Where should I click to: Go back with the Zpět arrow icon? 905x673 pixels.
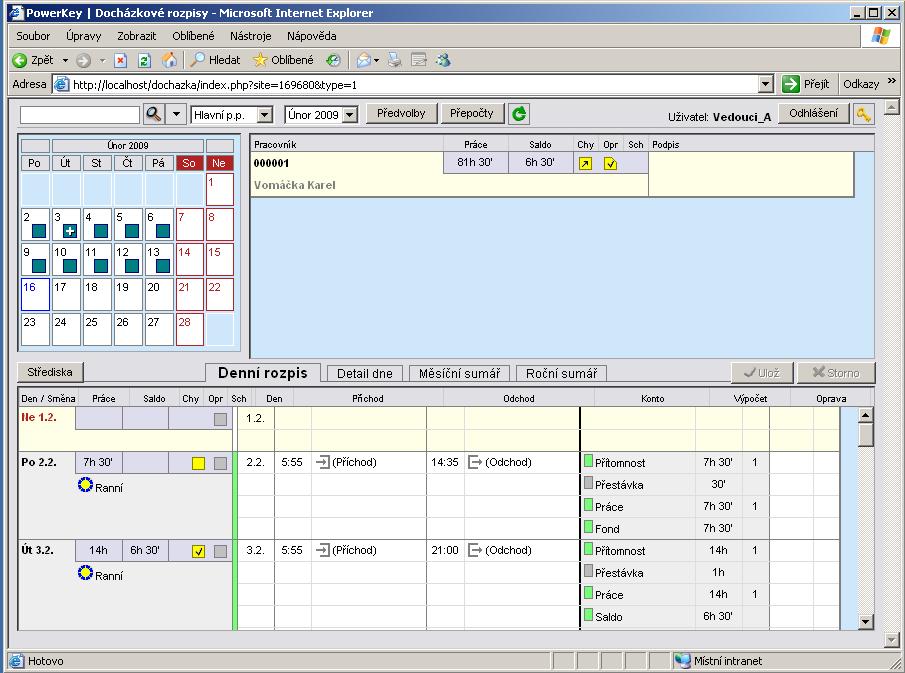tap(20, 60)
